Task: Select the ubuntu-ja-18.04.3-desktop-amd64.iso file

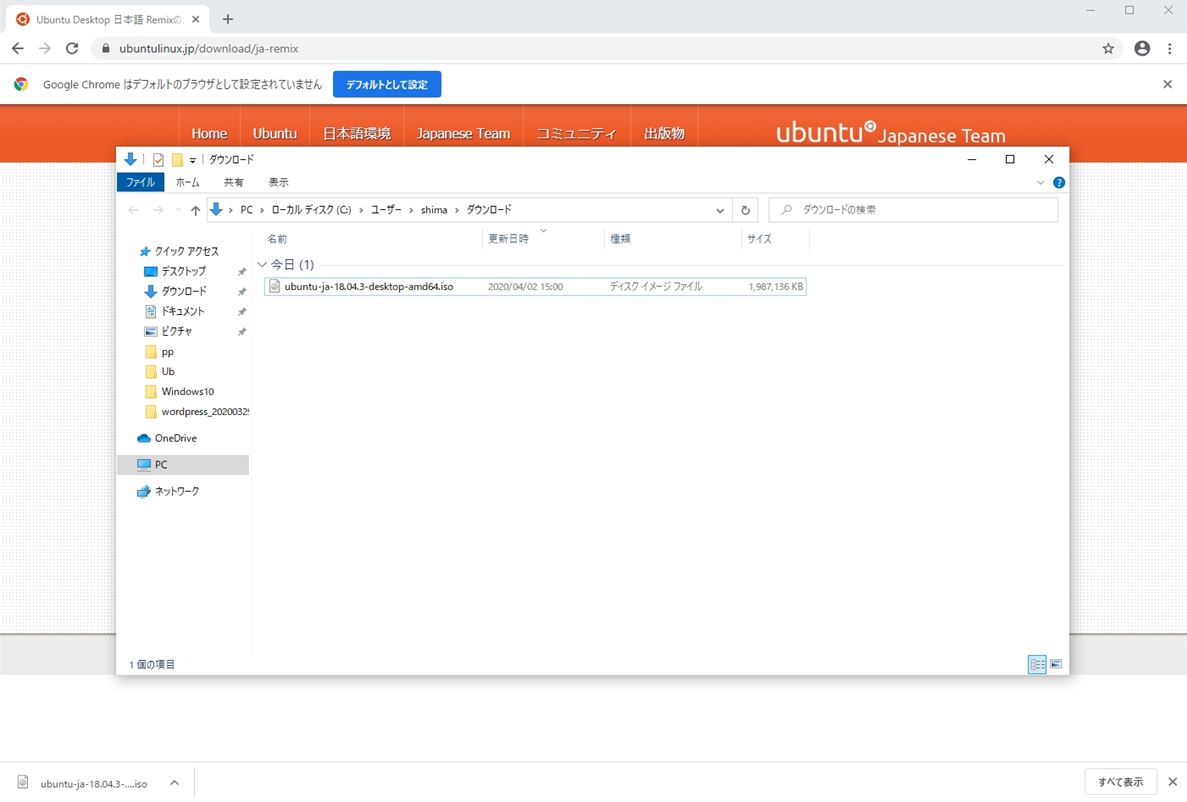Action: (x=535, y=286)
